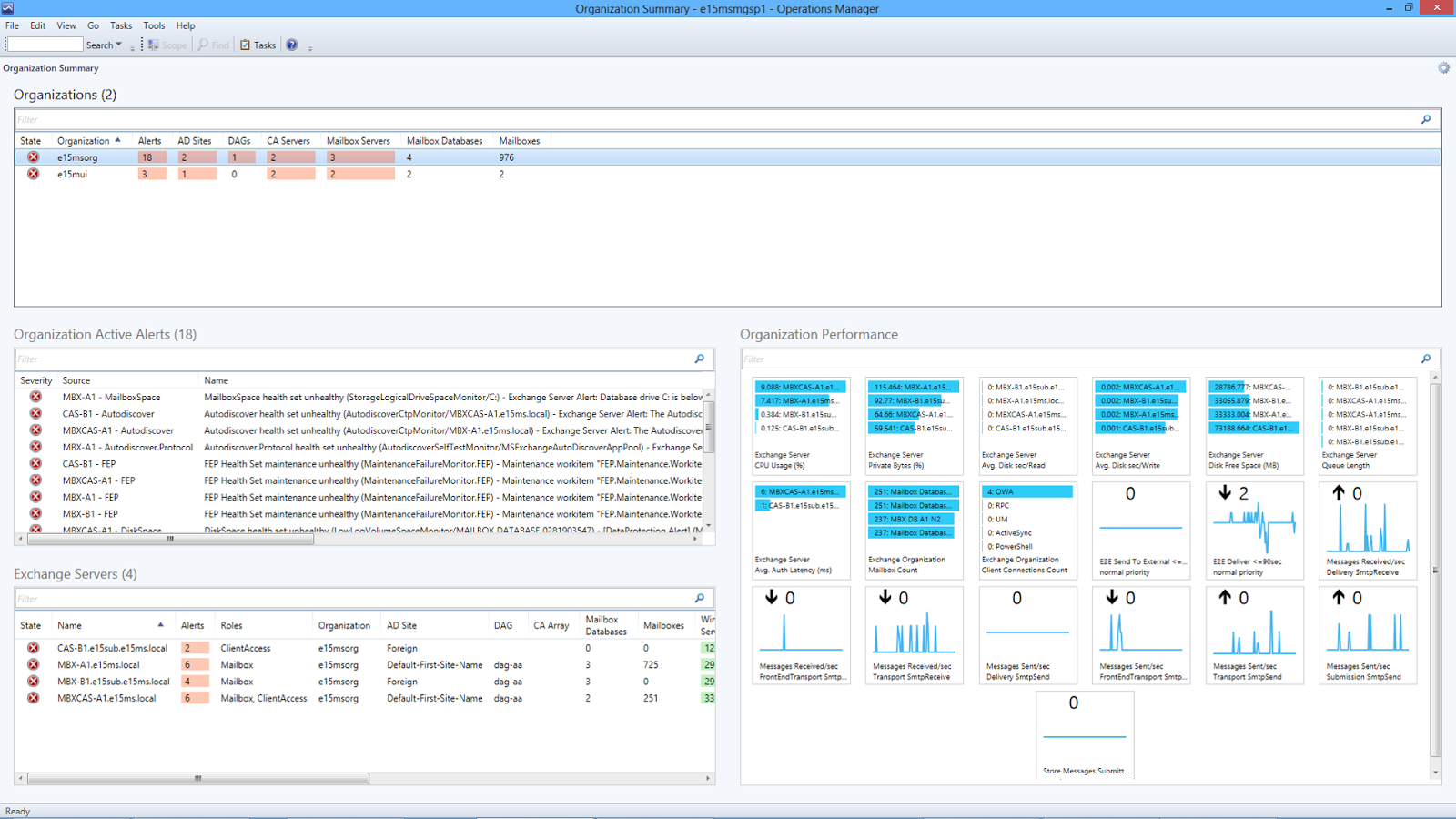Click state icon for MBX-B1.e15sub.e15ms.local server
Viewport: 1456px width, 819px height.
[34, 682]
